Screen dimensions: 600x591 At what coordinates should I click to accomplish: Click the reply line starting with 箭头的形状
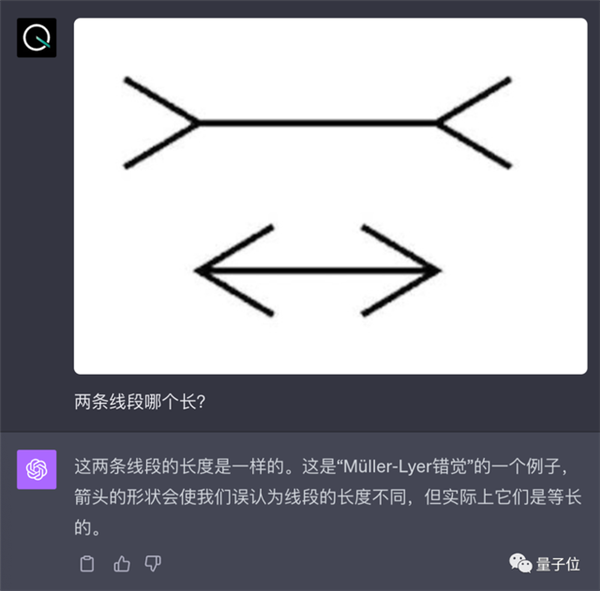[x=328, y=497]
